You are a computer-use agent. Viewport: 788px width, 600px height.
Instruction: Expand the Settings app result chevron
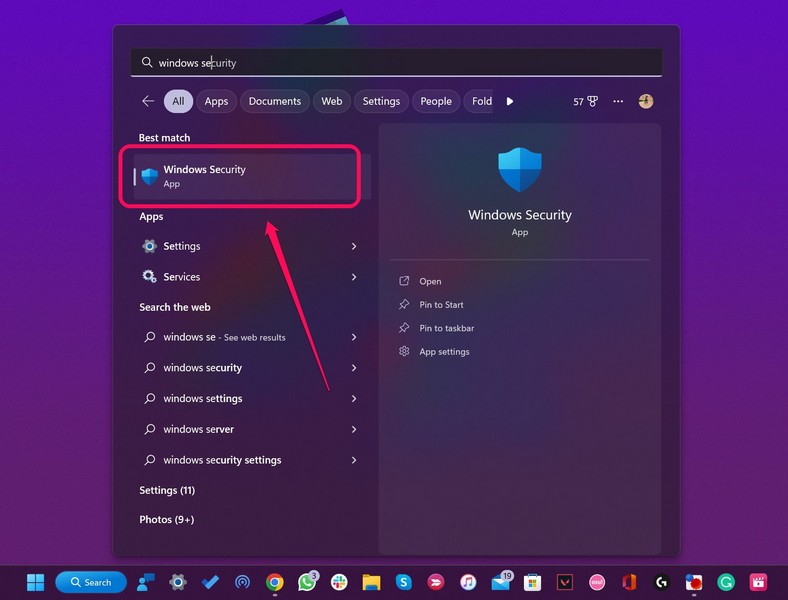point(354,246)
